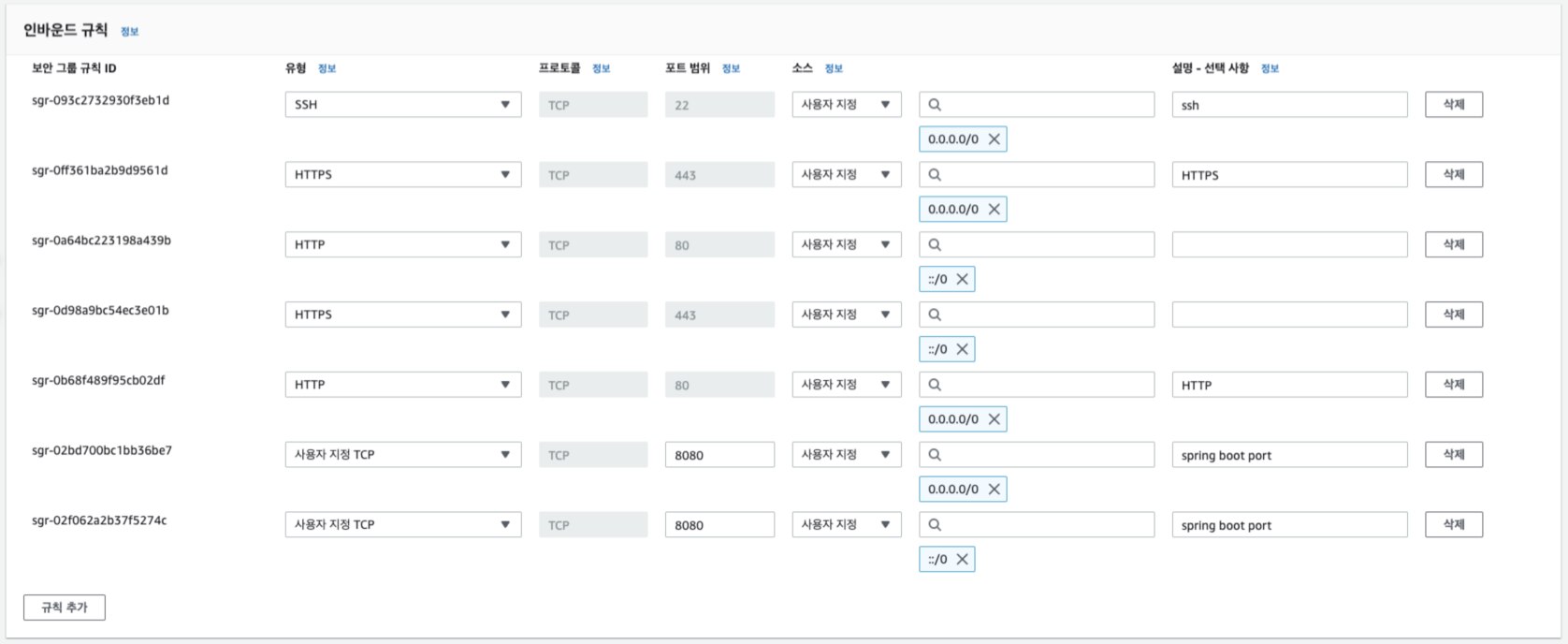Click port range field 8080 for sgr-02bd700bc1bb36be7
The height and width of the screenshot is (644, 1568).
tap(719, 455)
